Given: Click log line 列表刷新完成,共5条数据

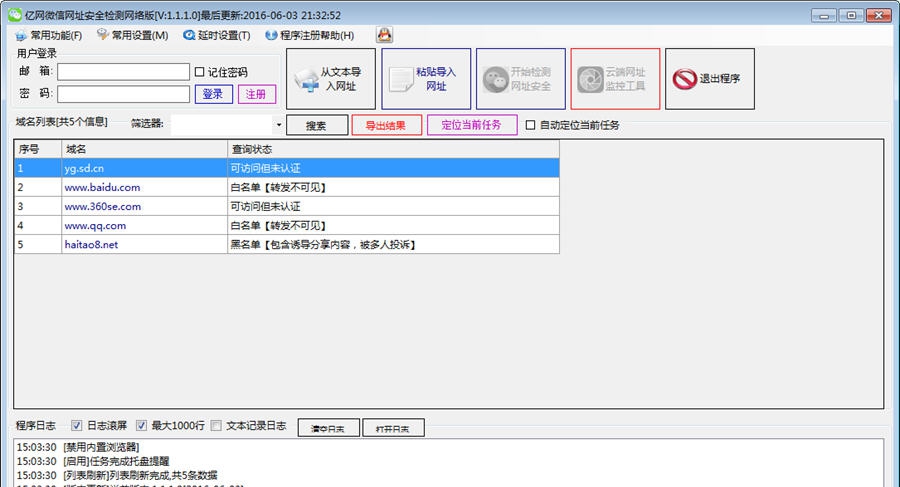Looking at the screenshot, I should point(117,476).
